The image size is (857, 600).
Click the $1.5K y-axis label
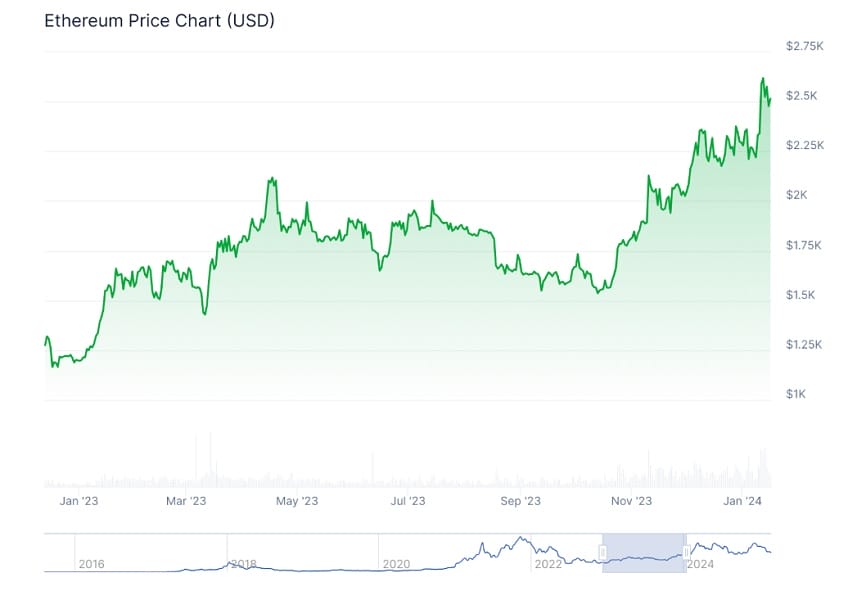[x=800, y=295]
